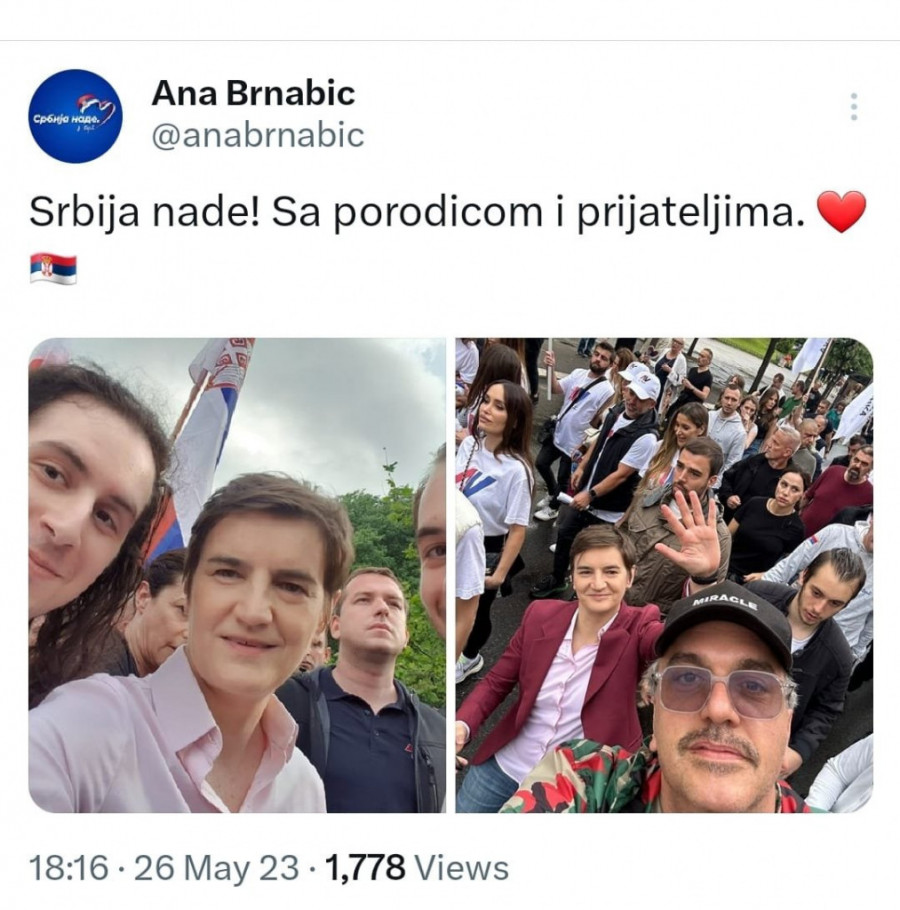
Task: Open the left selfie photo with flag
Action: click(237, 575)
